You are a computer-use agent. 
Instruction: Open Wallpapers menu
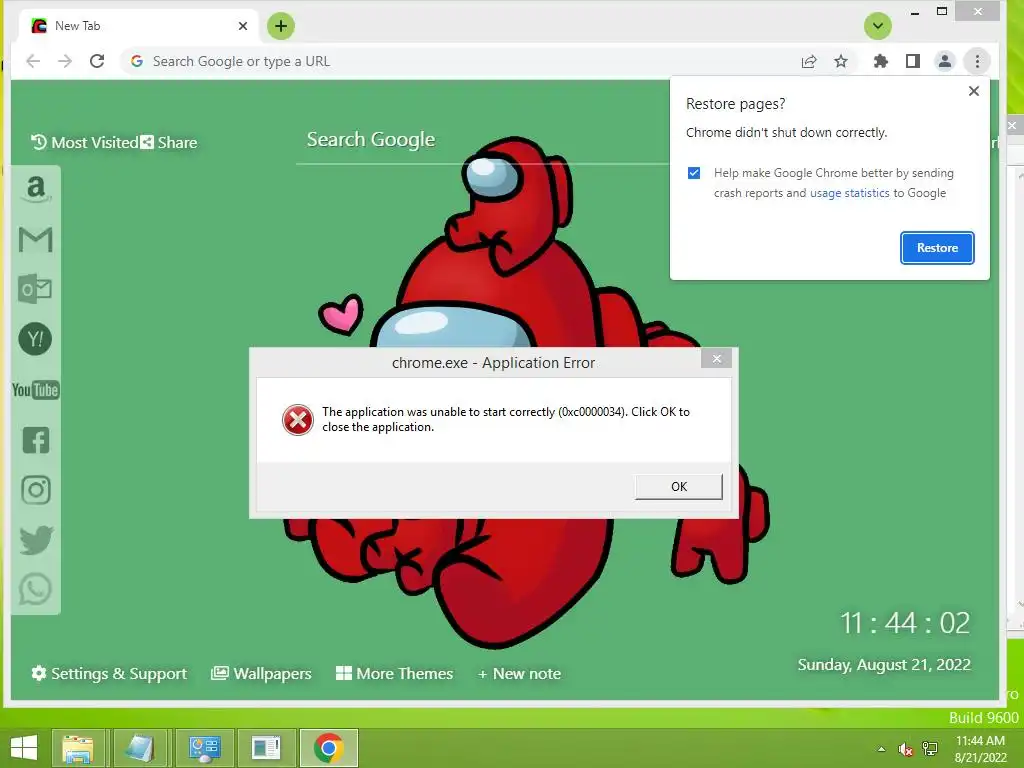[261, 673]
